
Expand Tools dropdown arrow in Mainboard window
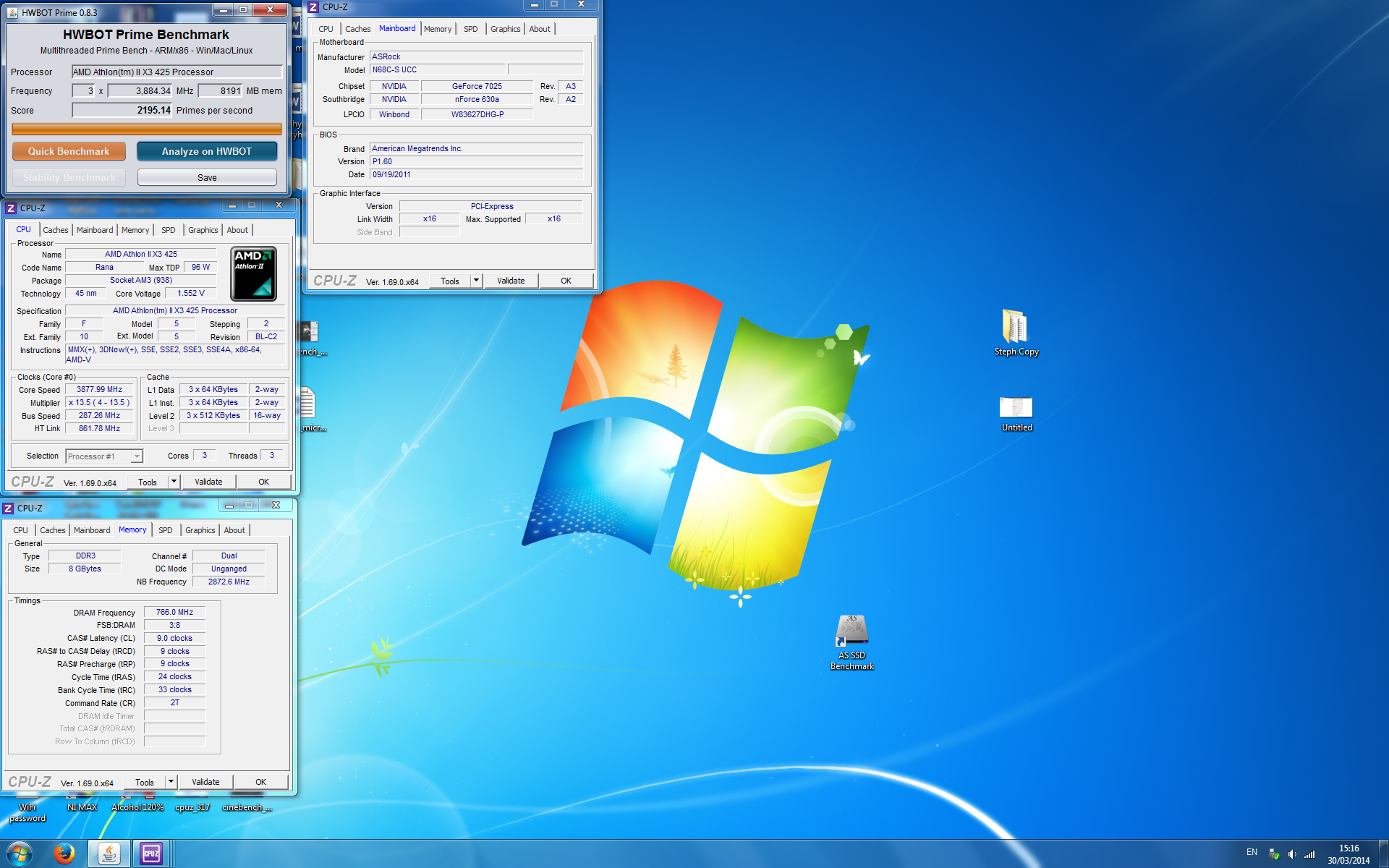coord(476,281)
